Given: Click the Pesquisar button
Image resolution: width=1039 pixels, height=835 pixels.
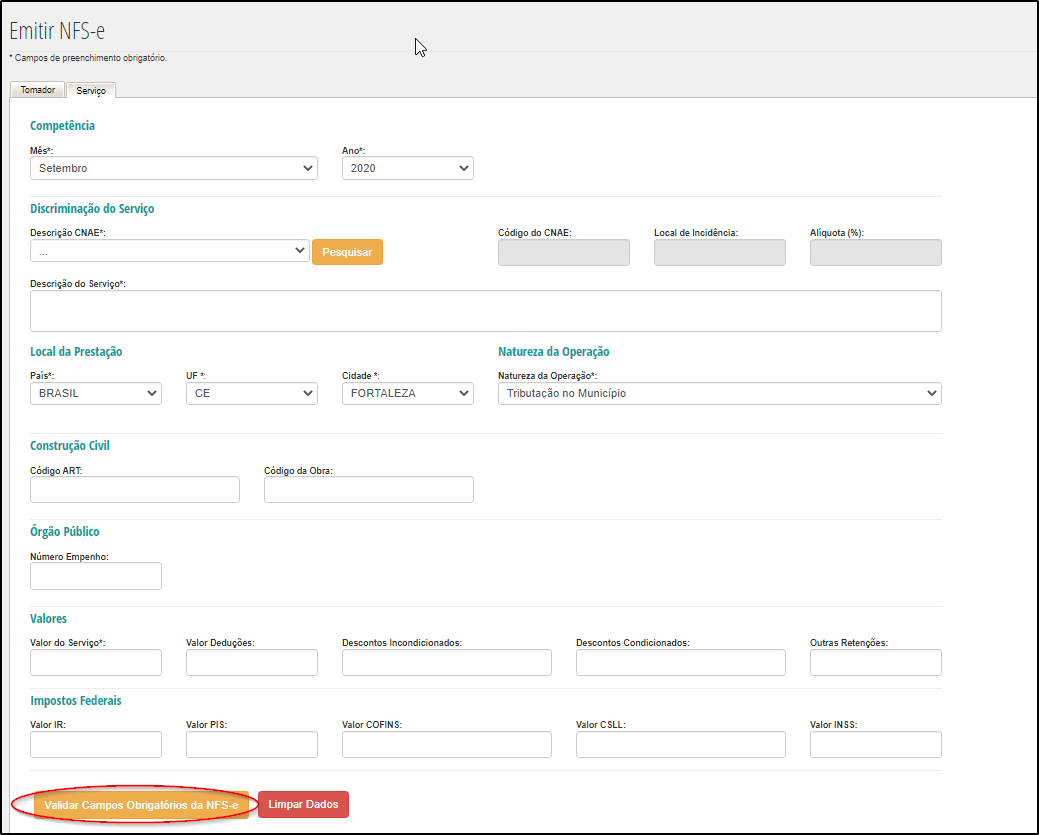Looking at the screenshot, I should pyautogui.click(x=347, y=252).
